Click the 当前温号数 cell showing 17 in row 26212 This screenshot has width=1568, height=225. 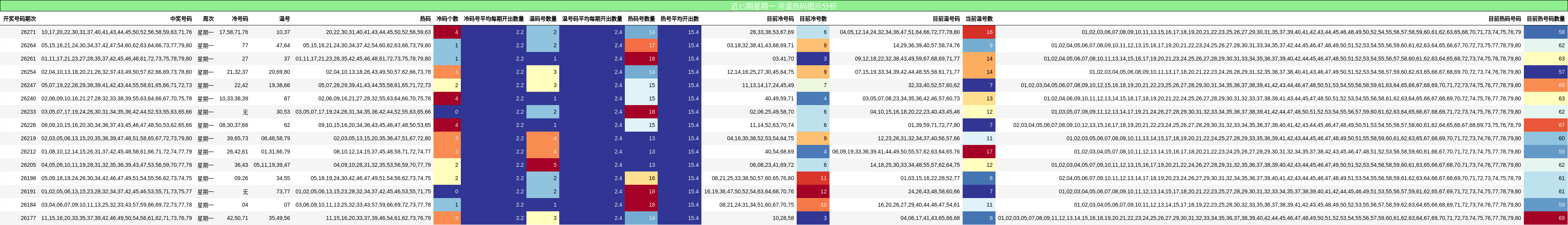click(979, 152)
